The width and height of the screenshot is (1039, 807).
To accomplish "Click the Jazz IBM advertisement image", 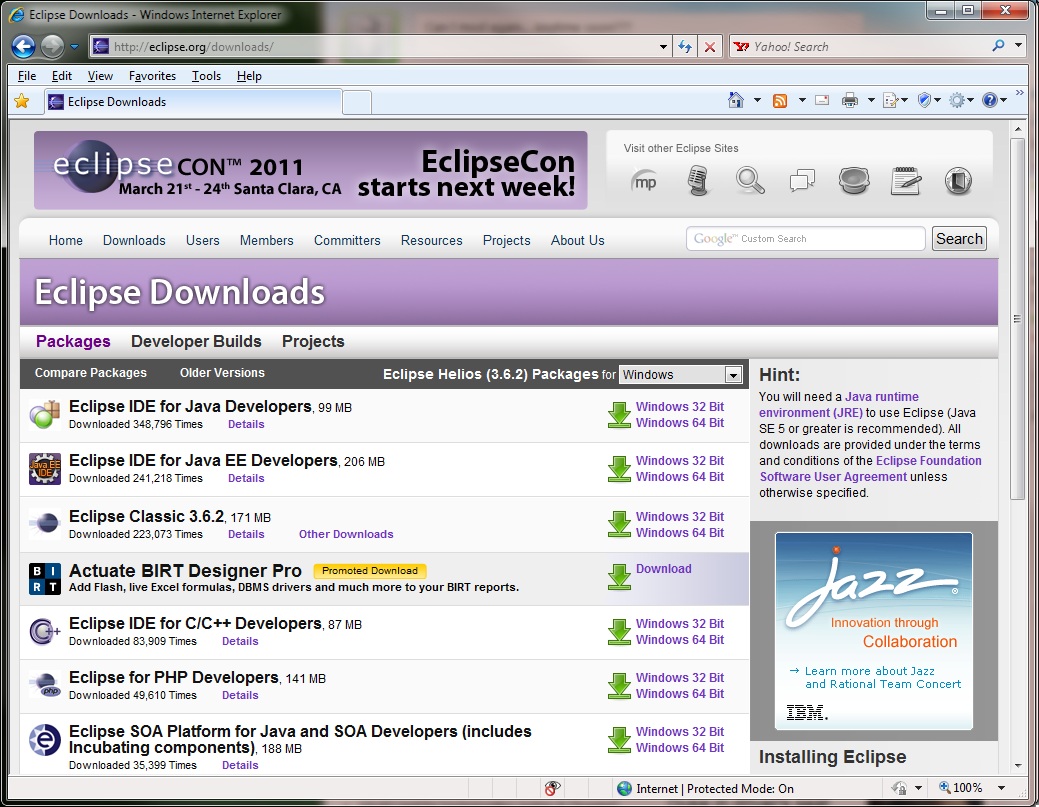I will (x=873, y=631).
